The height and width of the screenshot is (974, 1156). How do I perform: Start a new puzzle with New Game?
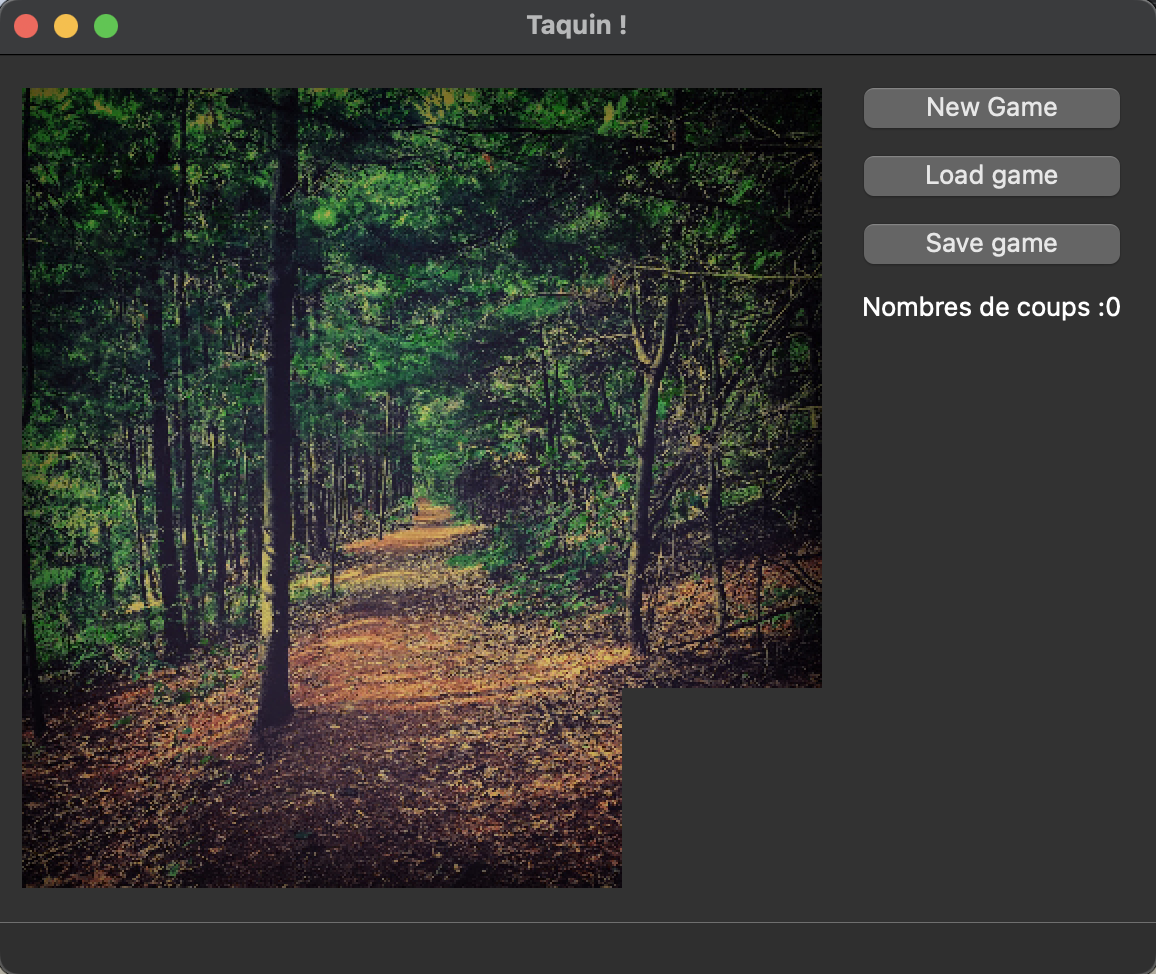click(991, 108)
